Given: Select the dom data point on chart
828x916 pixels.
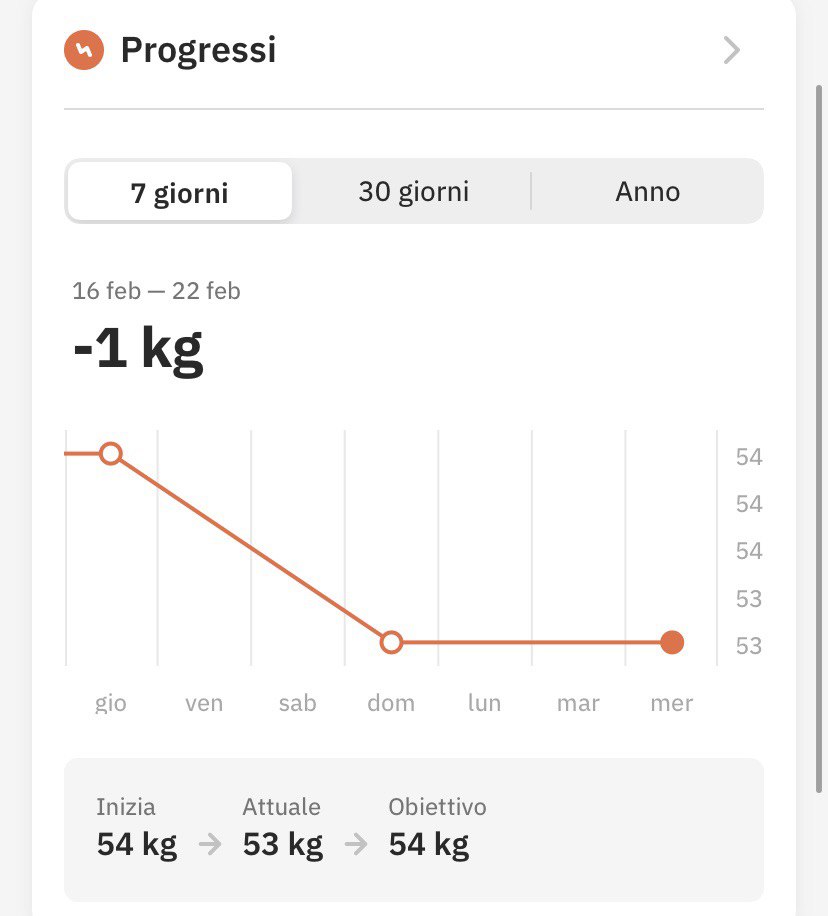Looking at the screenshot, I should click(x=391, y=642).
